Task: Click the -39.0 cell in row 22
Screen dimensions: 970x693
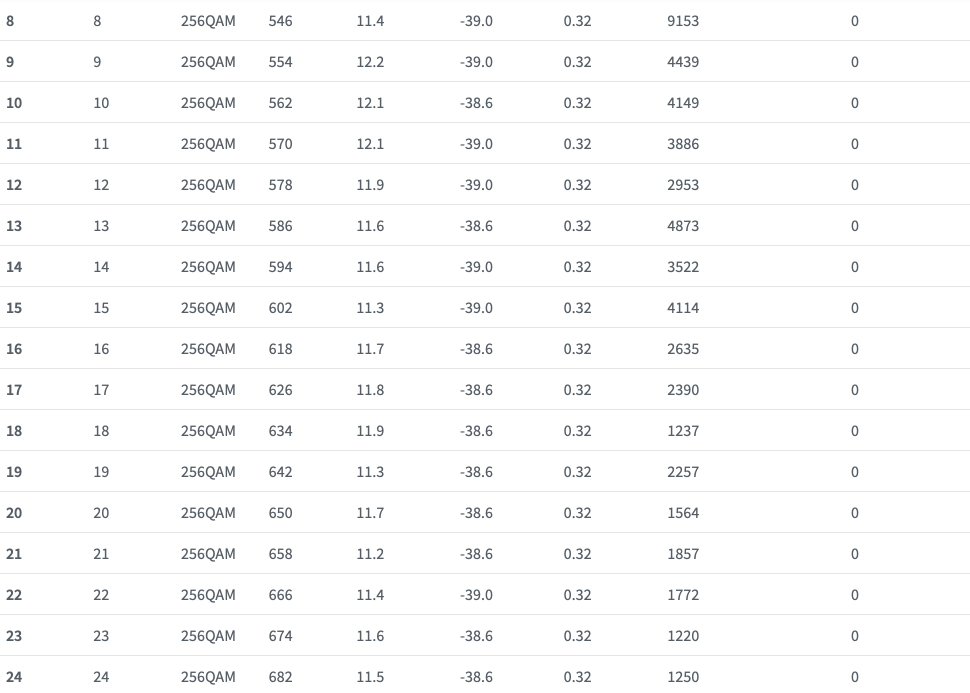Action: [x=476, y=595]
